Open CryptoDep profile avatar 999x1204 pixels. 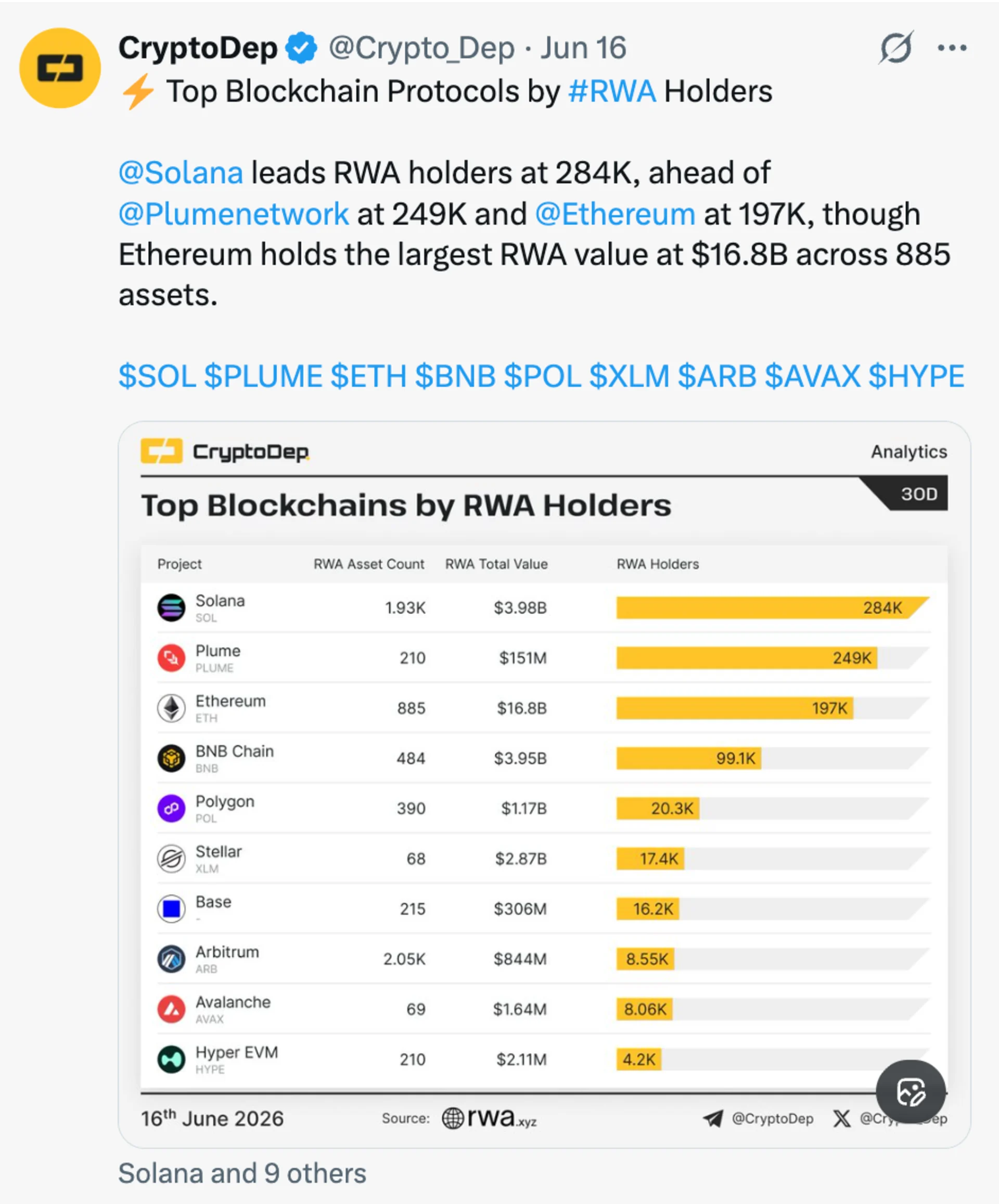tap(60, 68)
